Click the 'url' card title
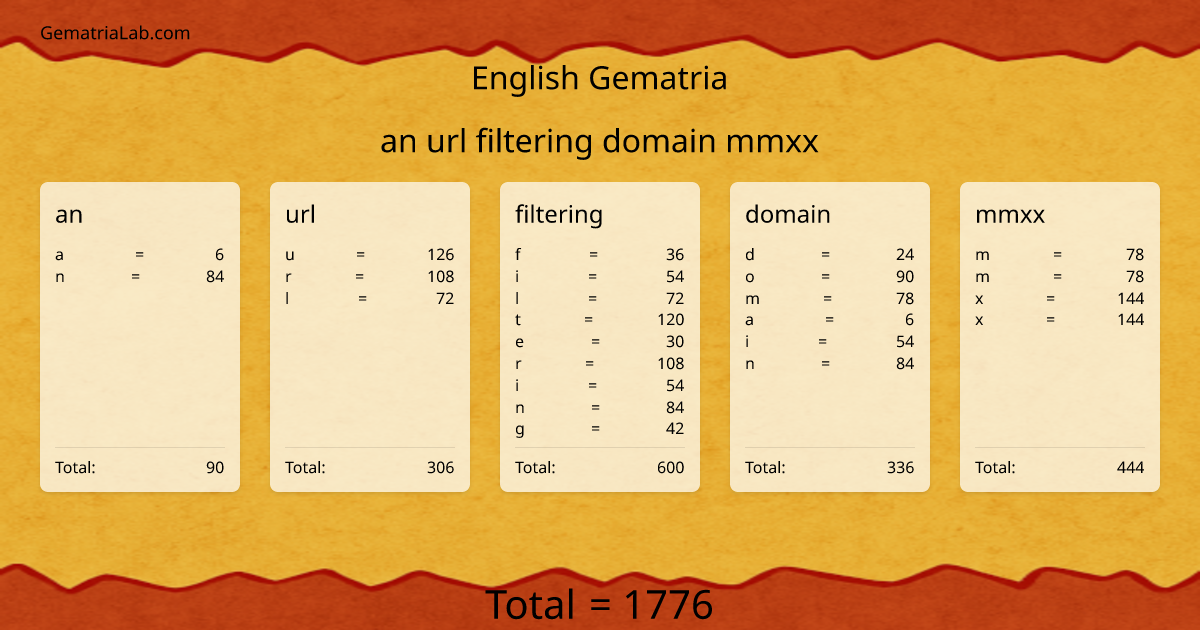 (x=300, y=214)
